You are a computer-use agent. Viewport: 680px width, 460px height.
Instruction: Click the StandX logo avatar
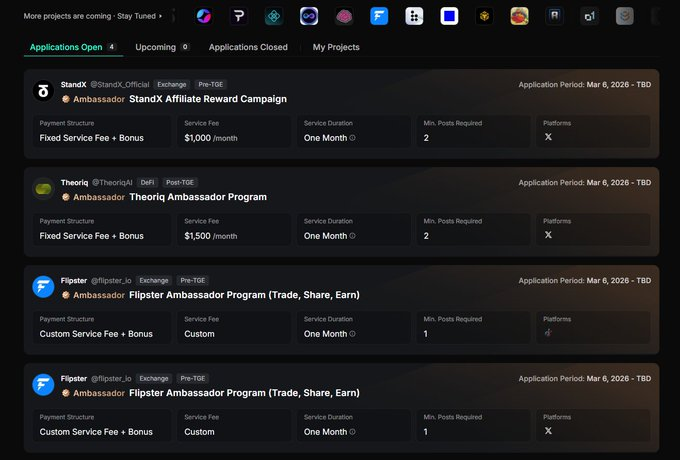click(43, 91)
